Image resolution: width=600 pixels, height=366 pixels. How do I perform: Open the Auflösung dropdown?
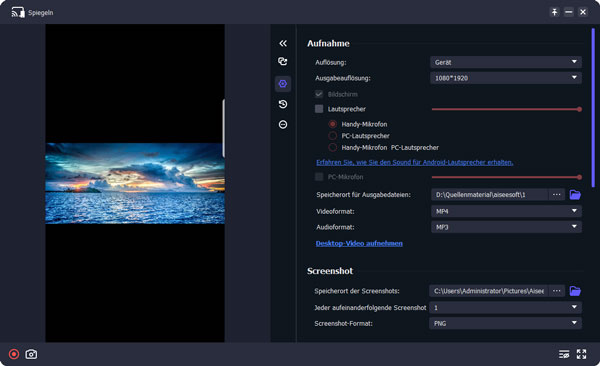click(x=506, y=62)
